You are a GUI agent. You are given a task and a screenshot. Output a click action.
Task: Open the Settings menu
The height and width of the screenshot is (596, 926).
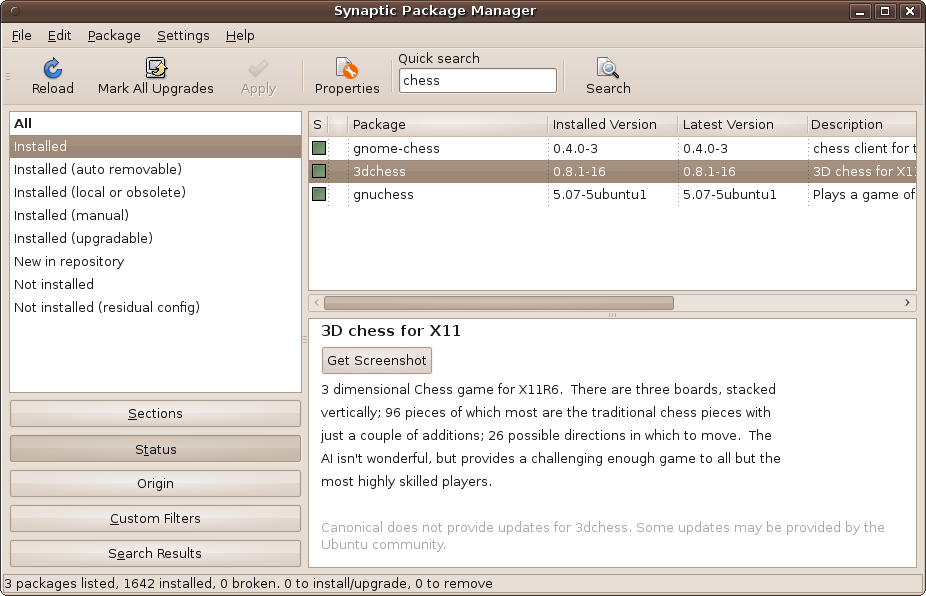click(x=183, y=35)
